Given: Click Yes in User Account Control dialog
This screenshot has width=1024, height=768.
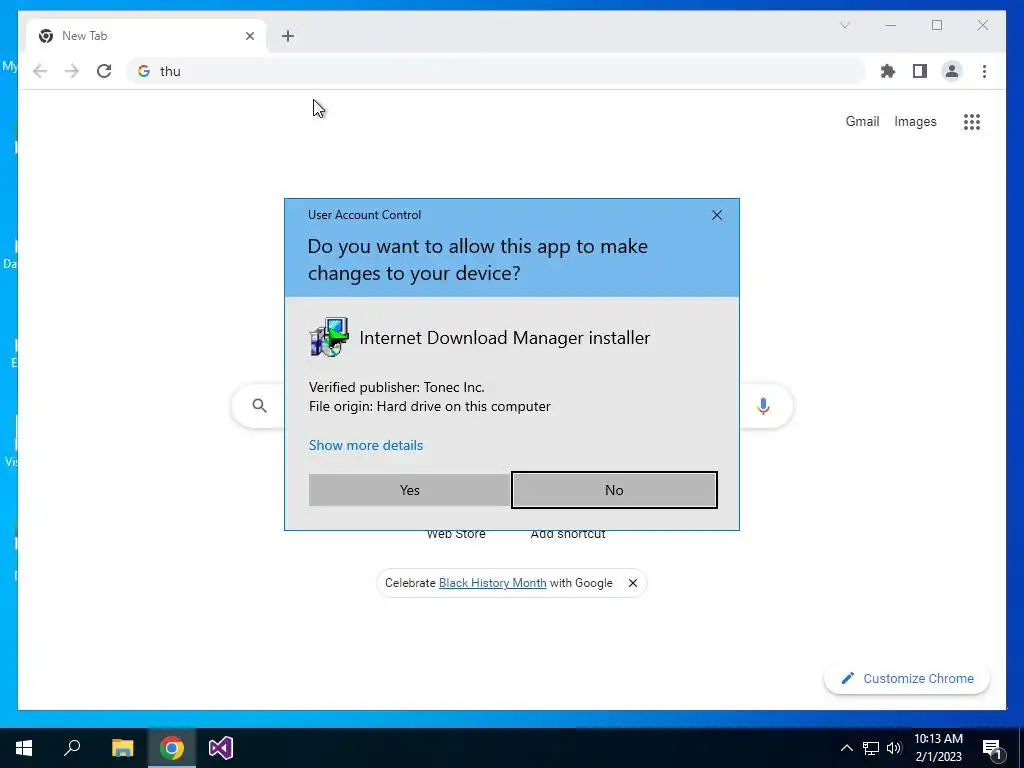Looking at the screenshot, I should pos(409,490).
